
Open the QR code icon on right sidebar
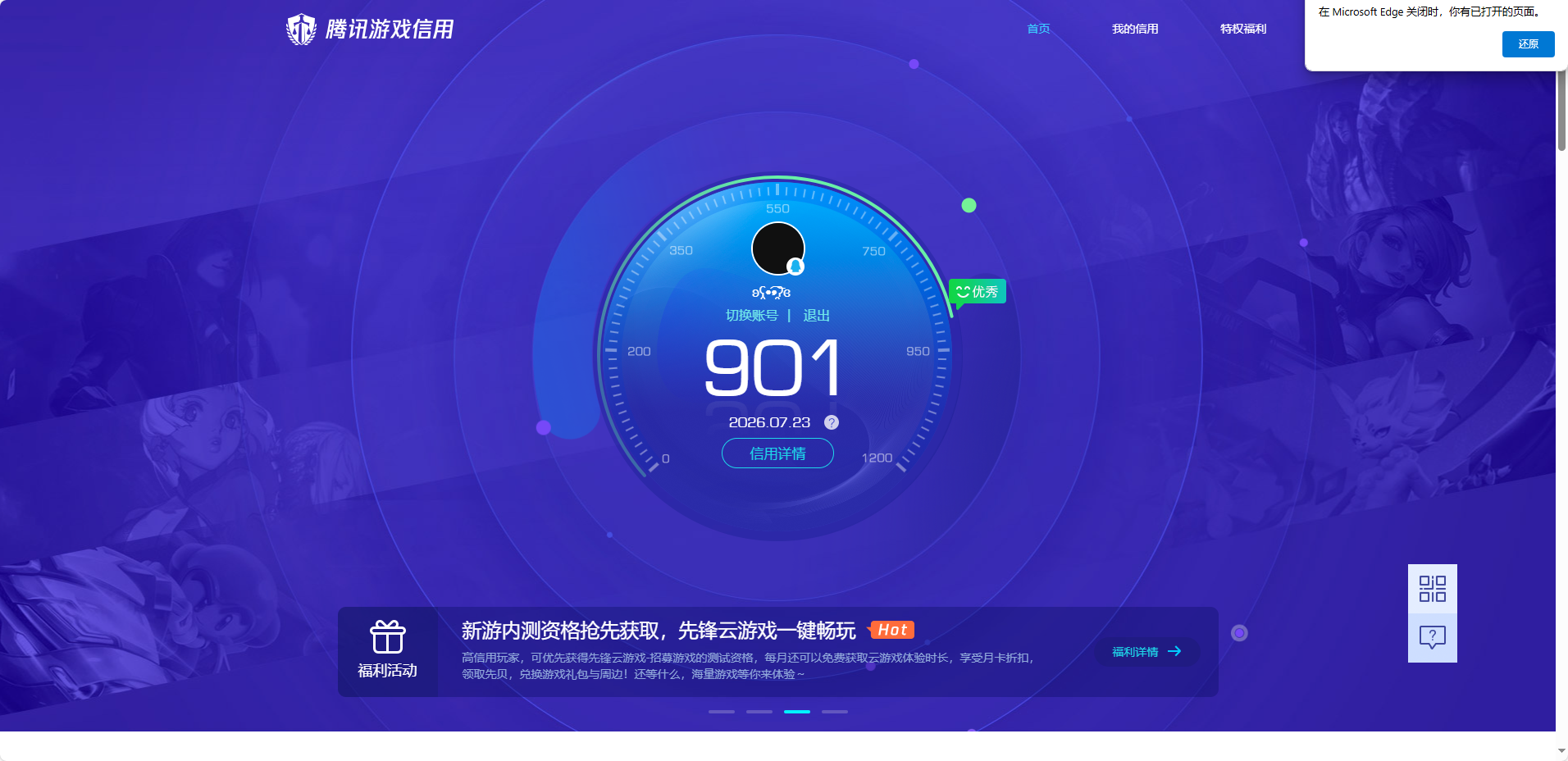[x=1432, y=589]
